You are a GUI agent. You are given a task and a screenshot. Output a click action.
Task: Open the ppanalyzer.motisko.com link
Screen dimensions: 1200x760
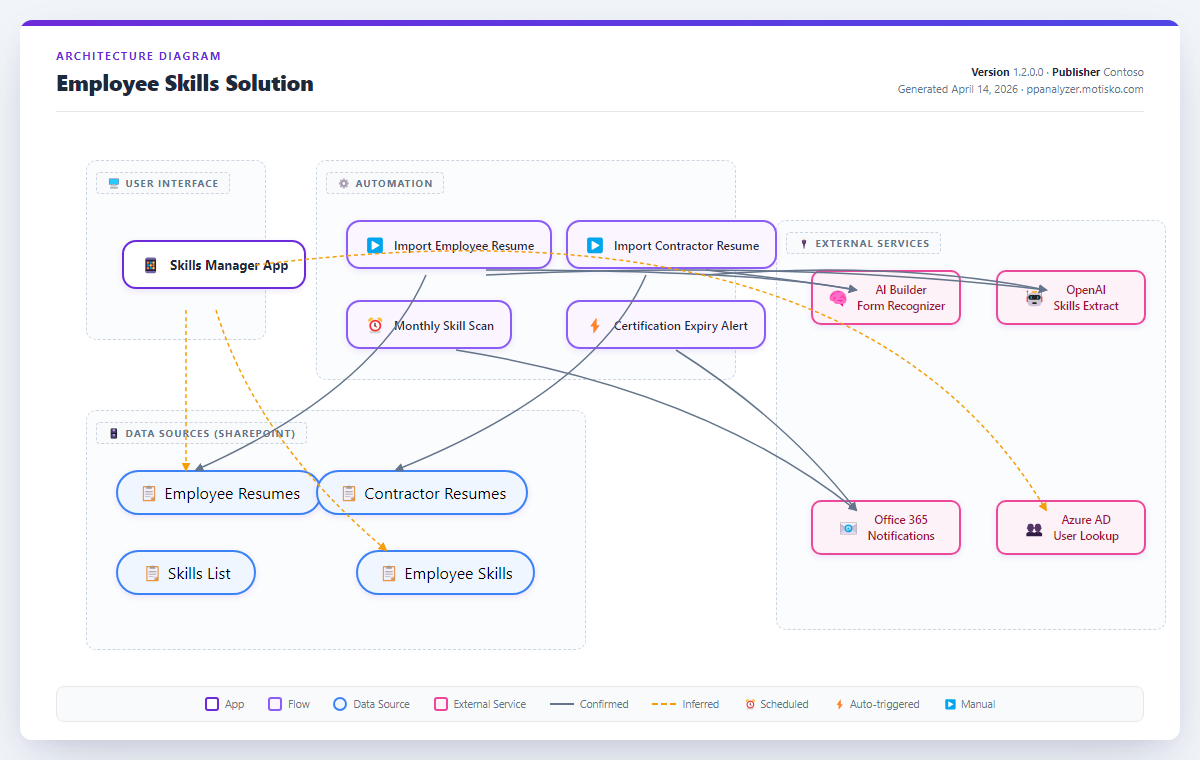click(1085, 89)
